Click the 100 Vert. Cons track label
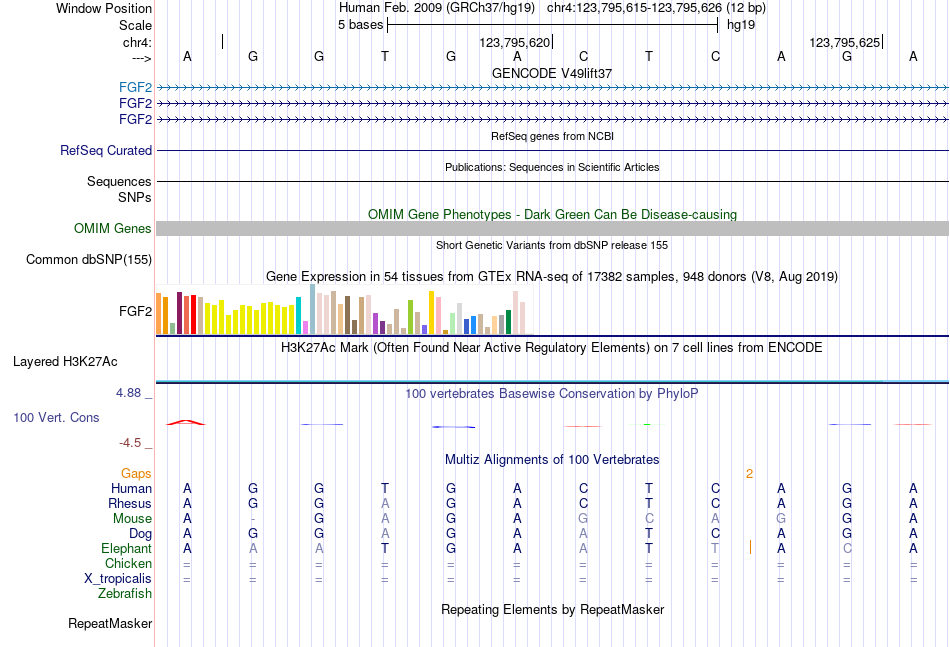 [56, 417]
